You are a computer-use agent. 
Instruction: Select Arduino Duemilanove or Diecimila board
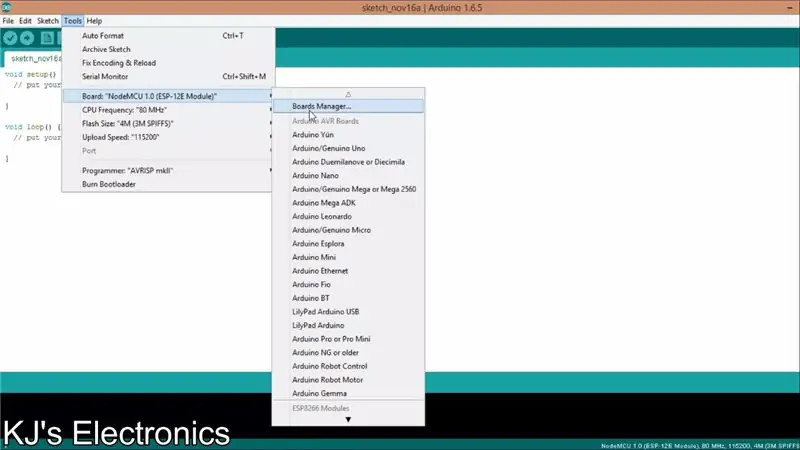click(x=348, y=162)
